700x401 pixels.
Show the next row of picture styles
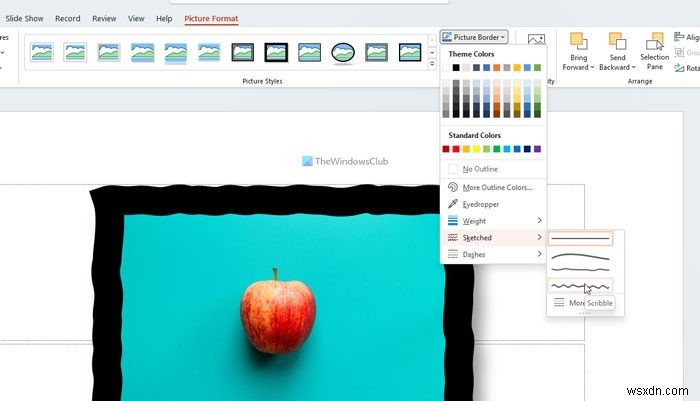tap(432, 53)
